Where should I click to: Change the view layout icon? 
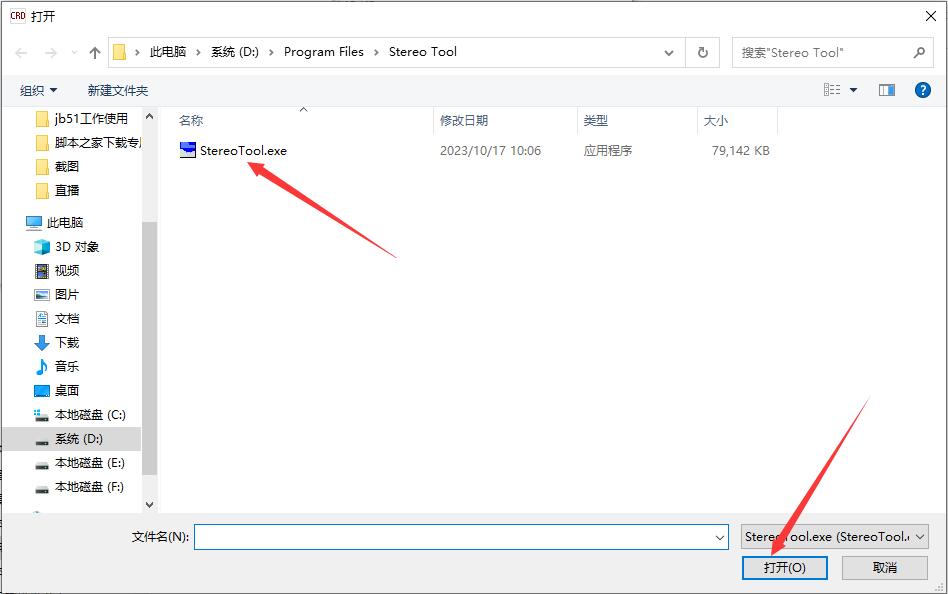coord(832,90)
